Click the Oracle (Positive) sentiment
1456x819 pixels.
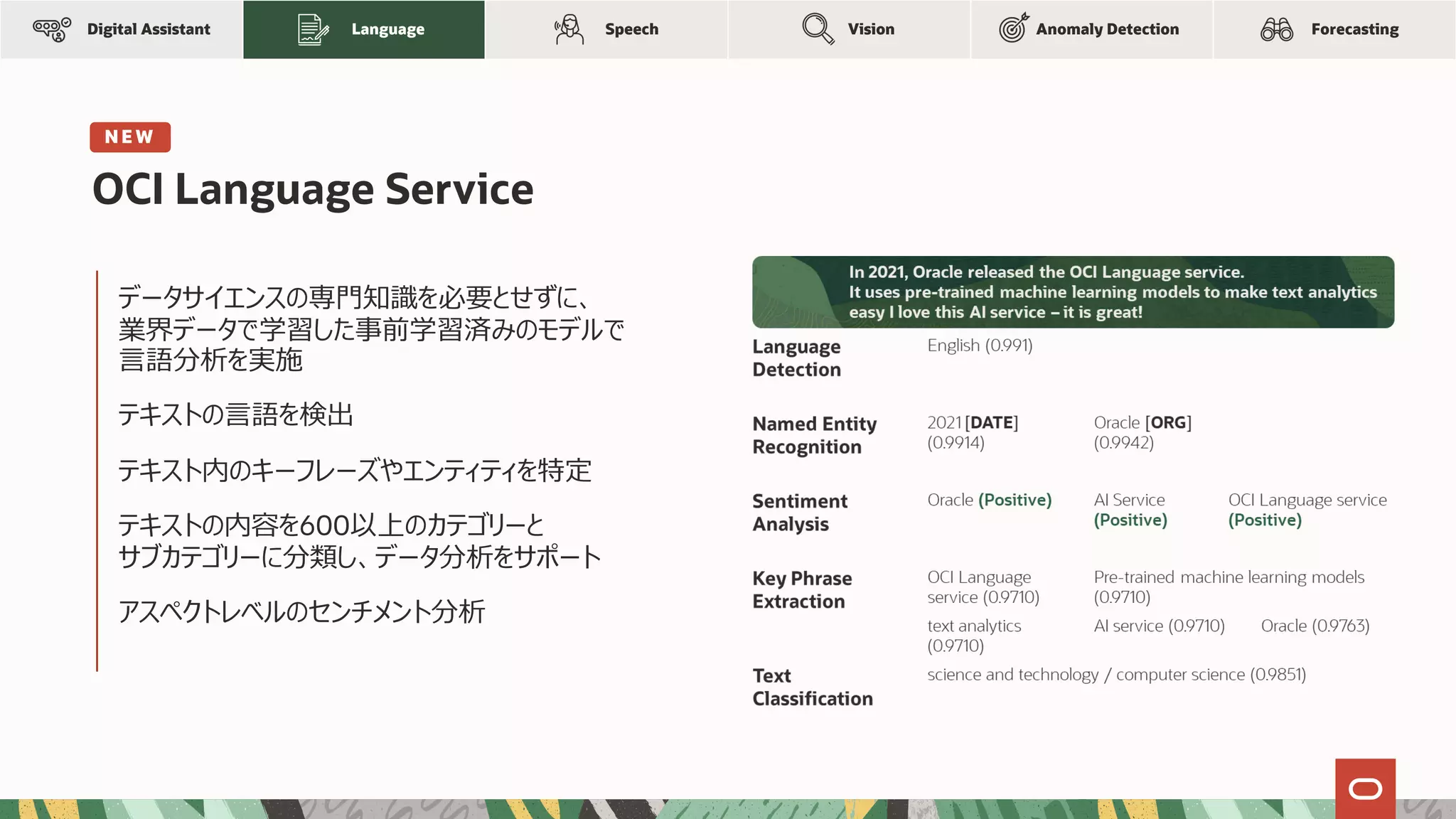(989, 500)
